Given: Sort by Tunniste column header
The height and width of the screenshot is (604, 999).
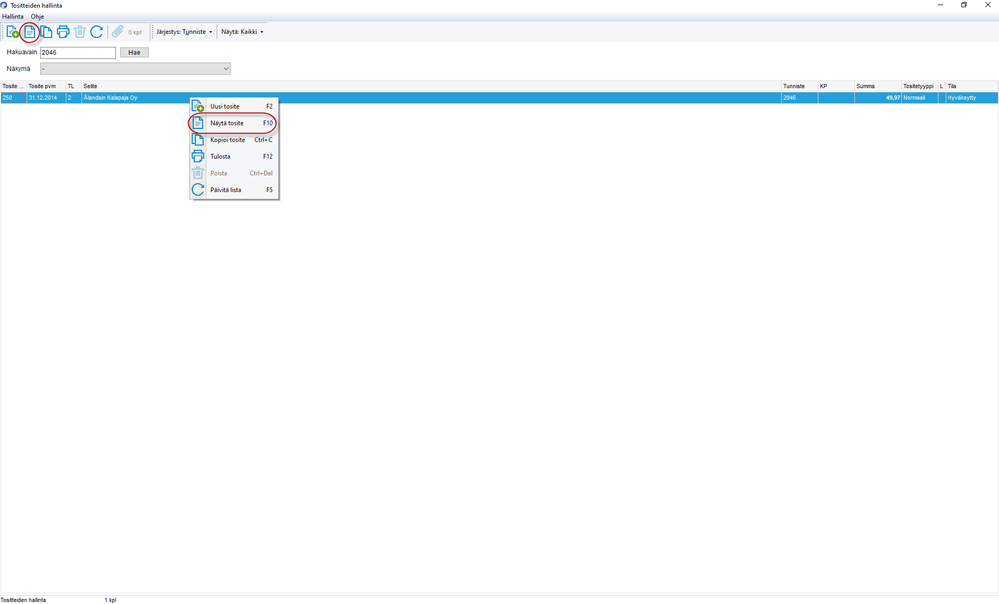Looking at the screenshot, I should [800, 86].
